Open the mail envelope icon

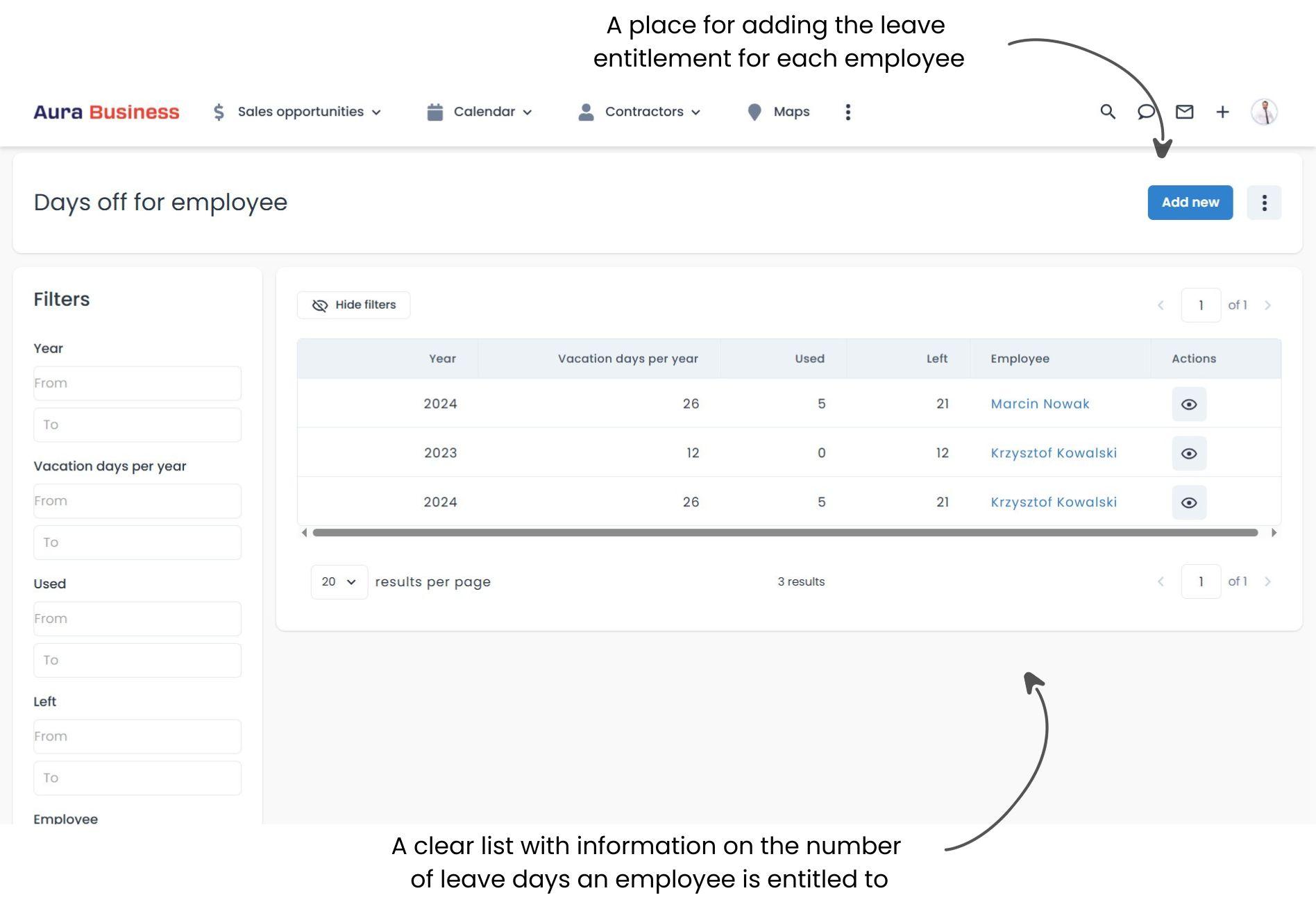pos(1184,112)
